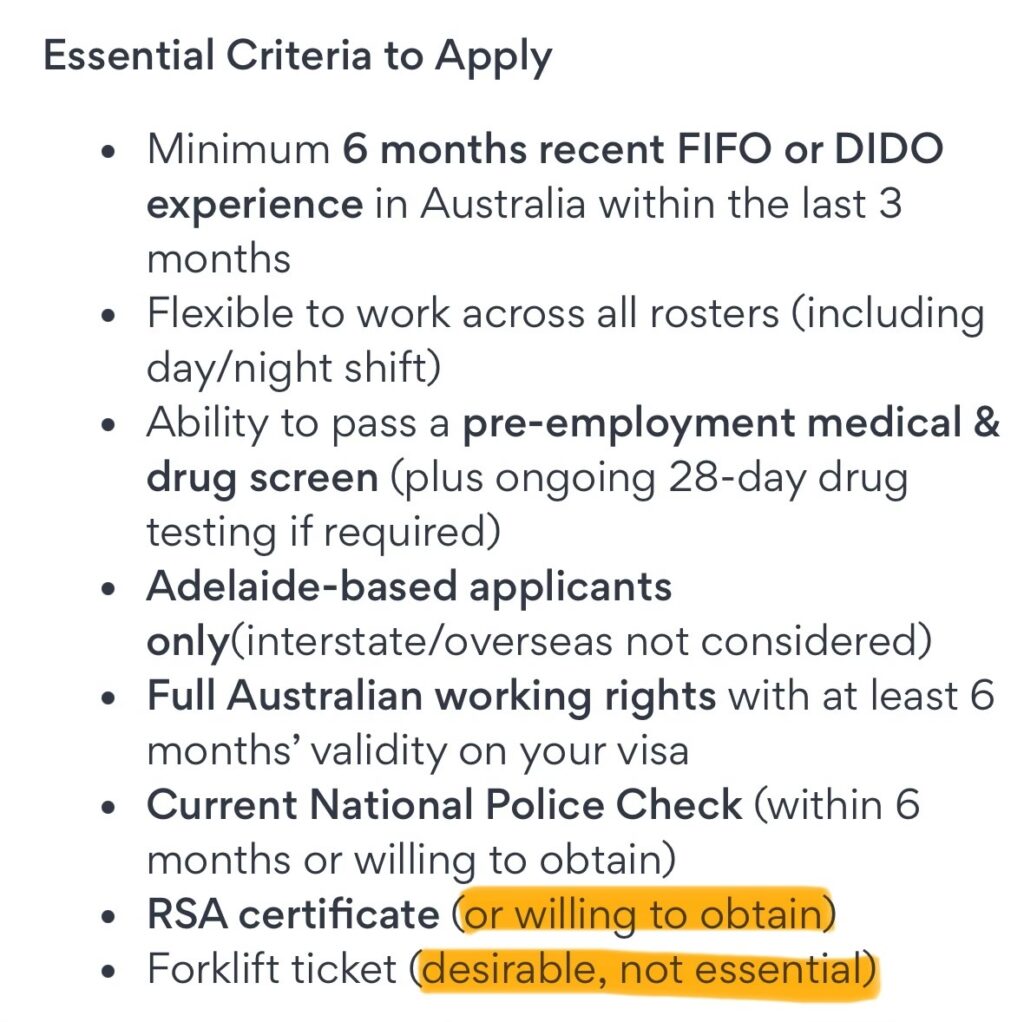The image size is (1024, 1022).
Task: Click unhighlighted "months or willing to obtain)" line
Action: point(410,859)
